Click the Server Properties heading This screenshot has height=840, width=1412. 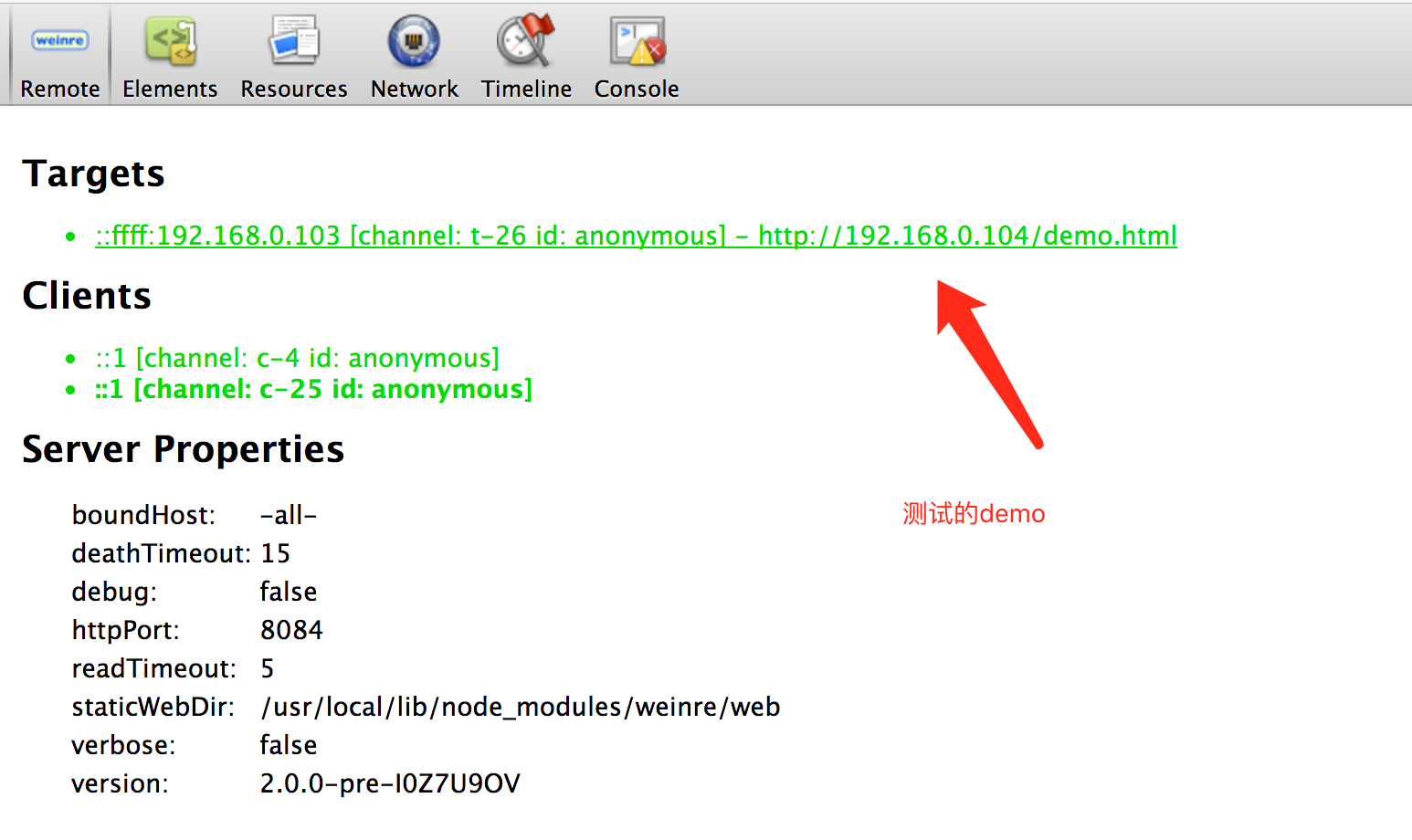(183, 449)
